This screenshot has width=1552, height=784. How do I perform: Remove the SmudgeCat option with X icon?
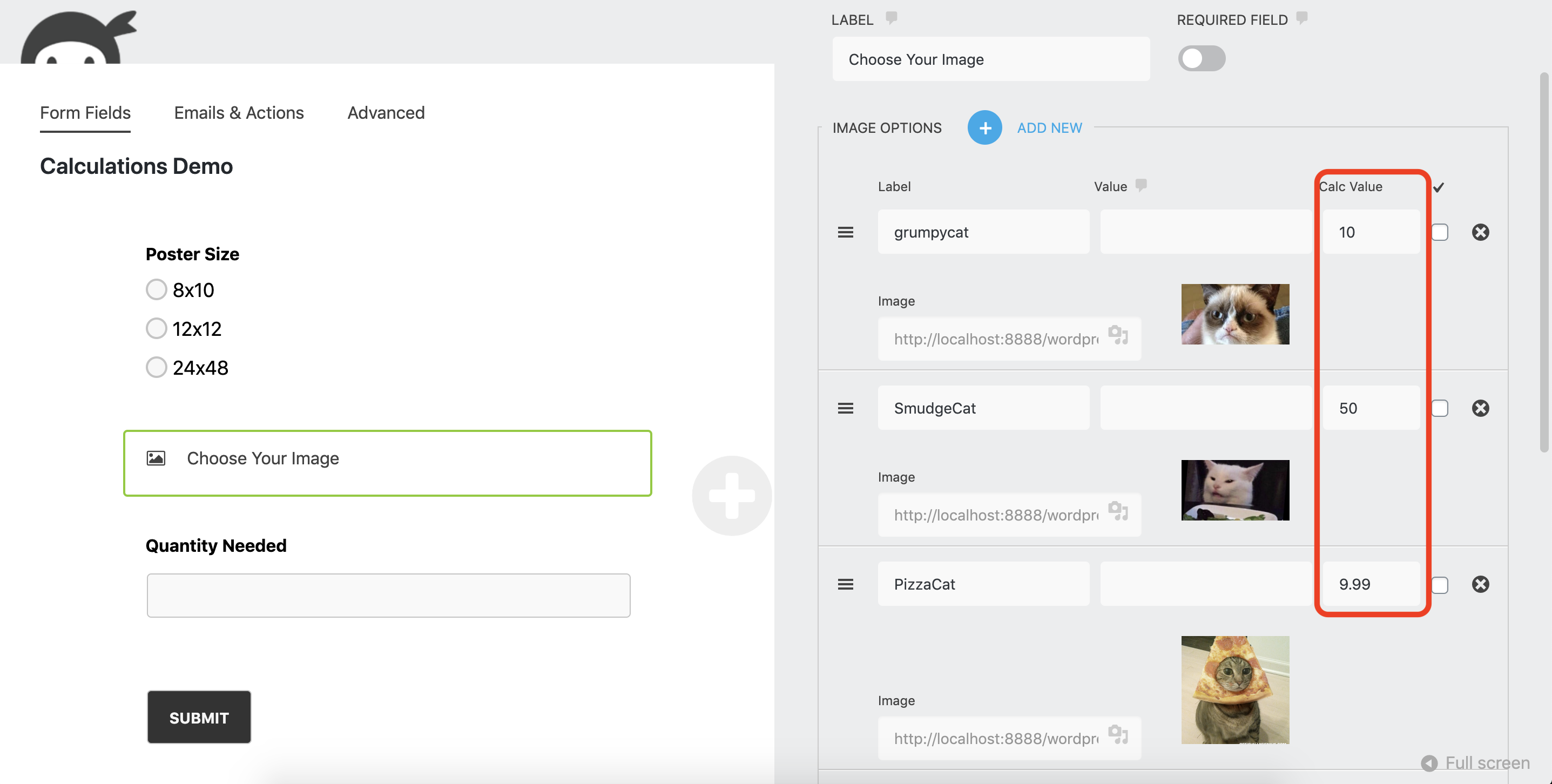click(1480, 408)
